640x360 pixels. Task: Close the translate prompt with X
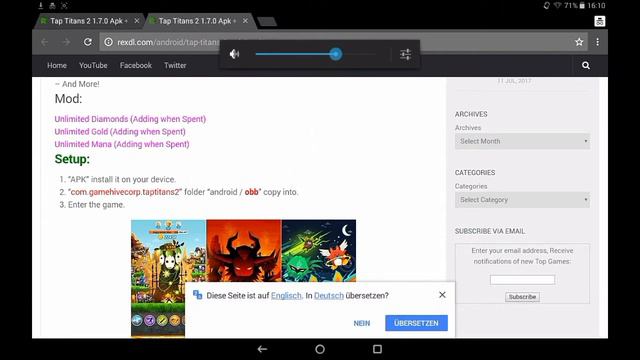point(442,295)
